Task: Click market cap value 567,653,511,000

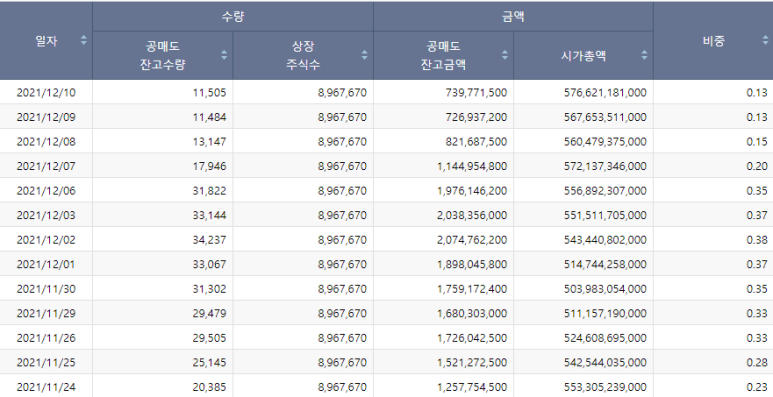Action: click(x=605, y=117)
